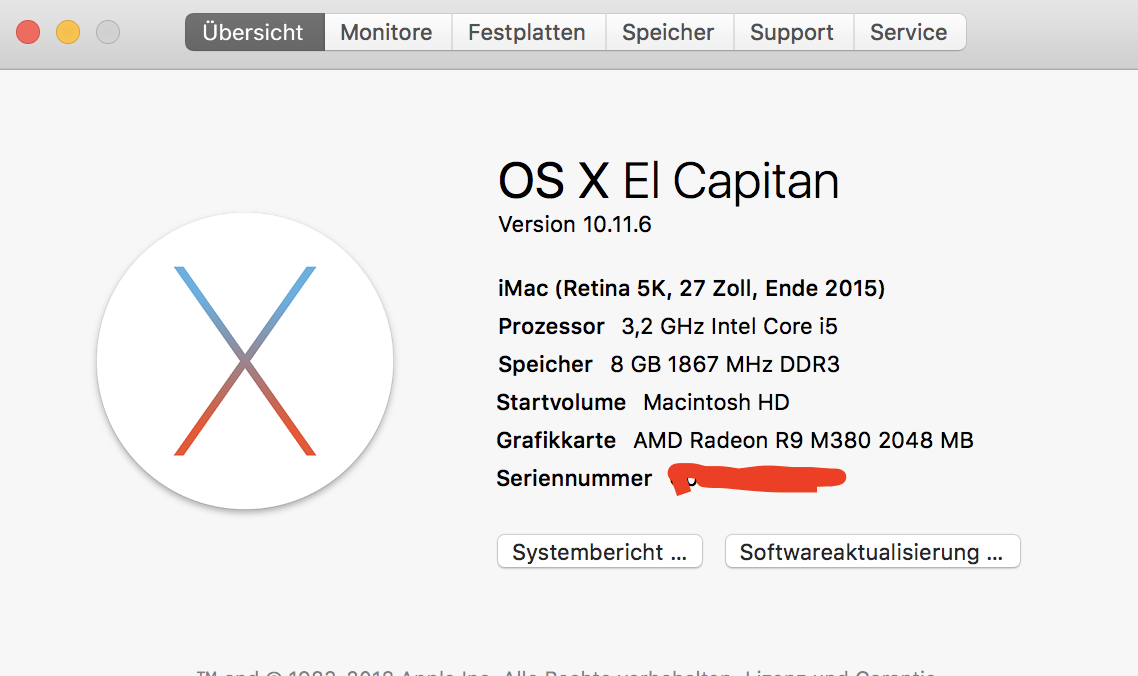Show the Service tab
The height and width of the screenshot is (676, 1138).
pyautogui.click(x=909, y=32)
